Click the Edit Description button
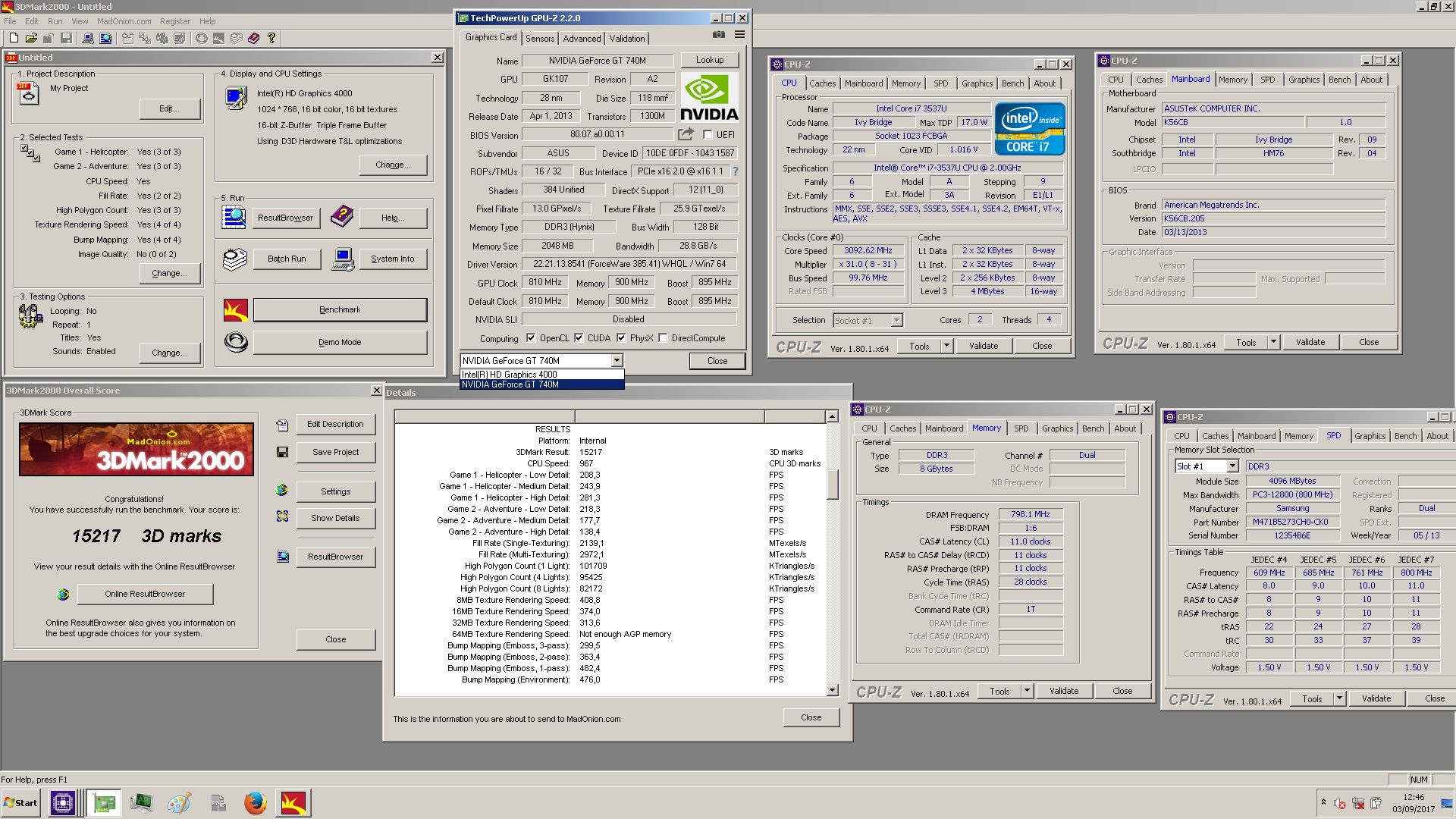 pos(335,424)
